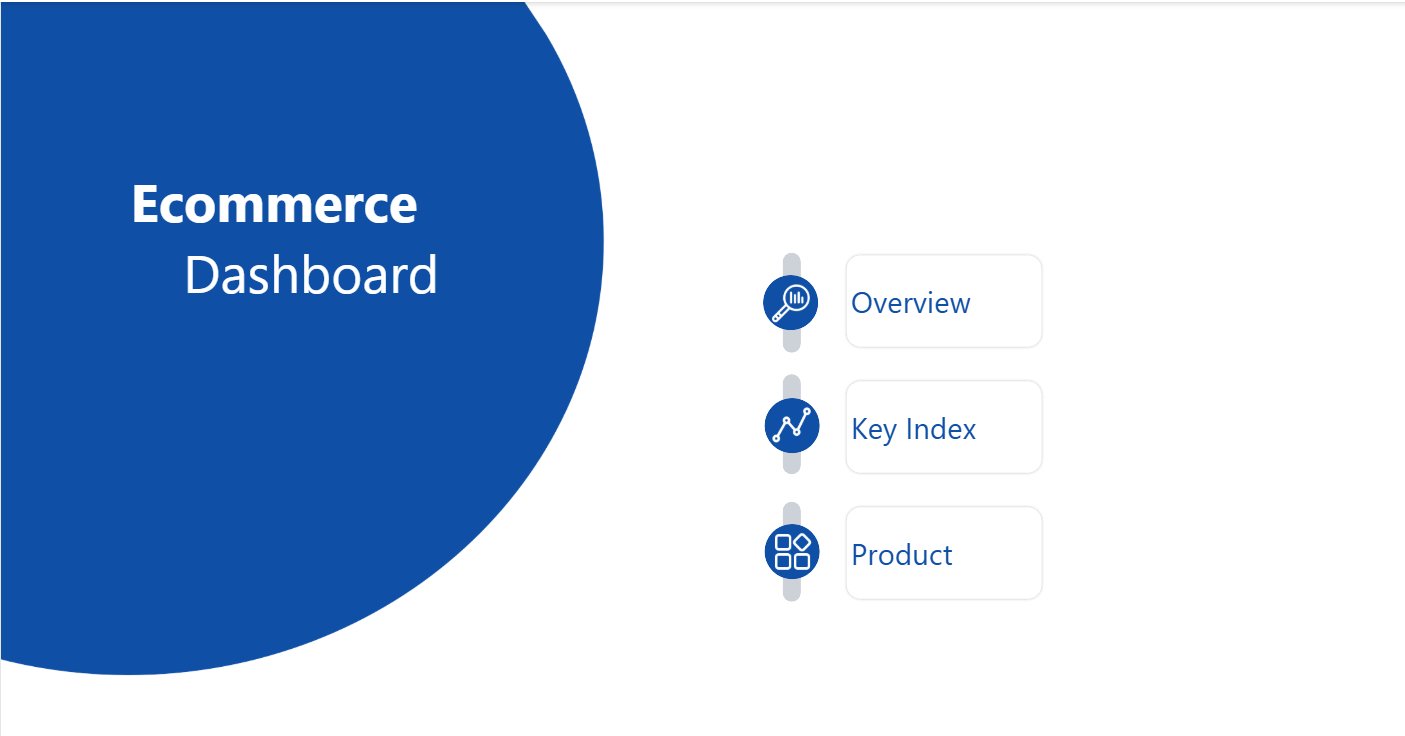Select the Dashboard subtitle text
The image size is (1405, 736).
click(x=311, y=275)
